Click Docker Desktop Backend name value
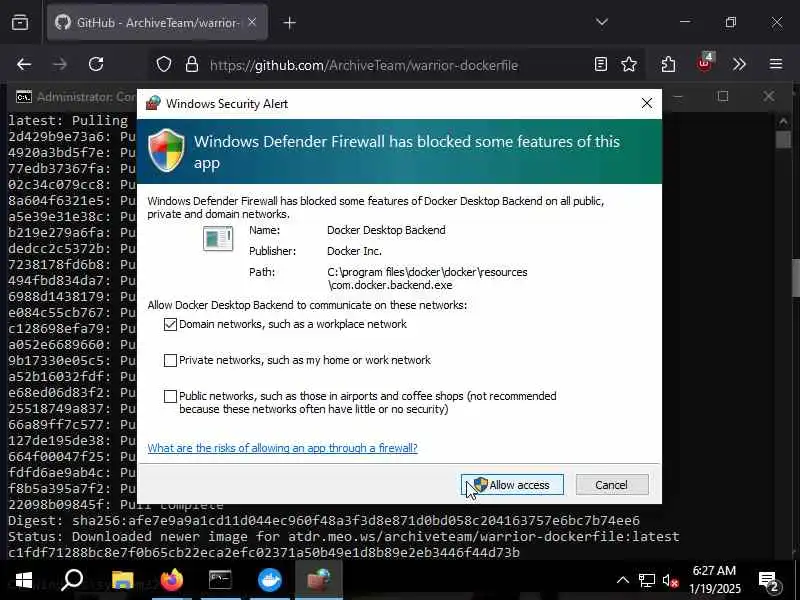 pos(386,230)
